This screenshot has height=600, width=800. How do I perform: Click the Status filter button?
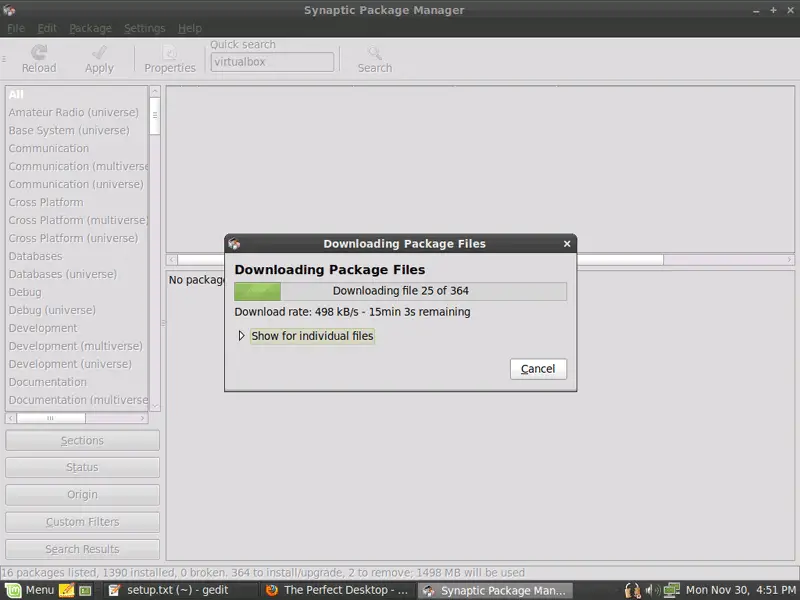tap(82, 467)
